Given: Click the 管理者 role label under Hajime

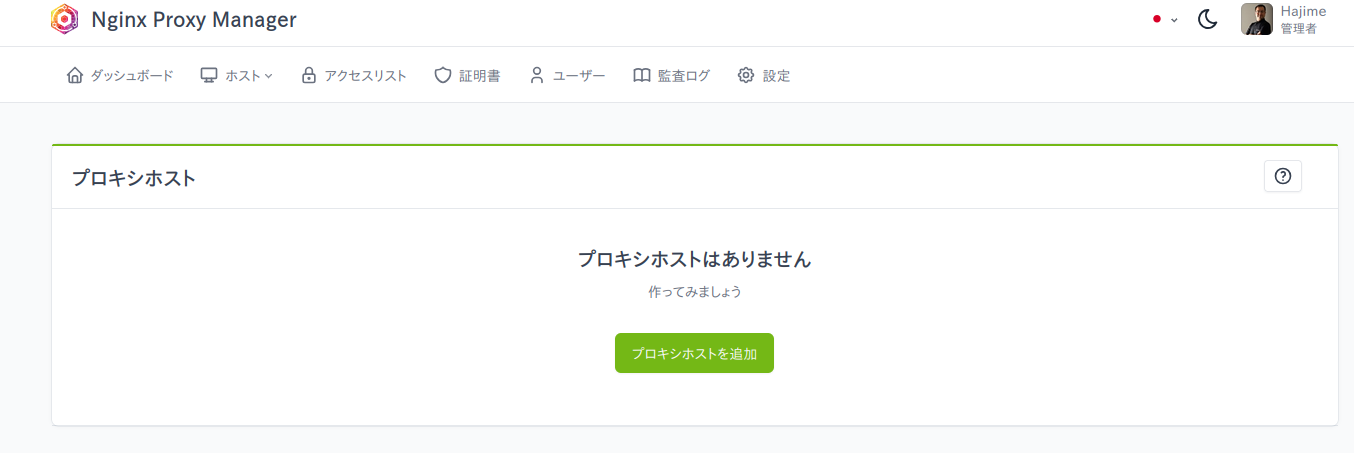Looking at the screenshot, I should tap(1298, 29).
